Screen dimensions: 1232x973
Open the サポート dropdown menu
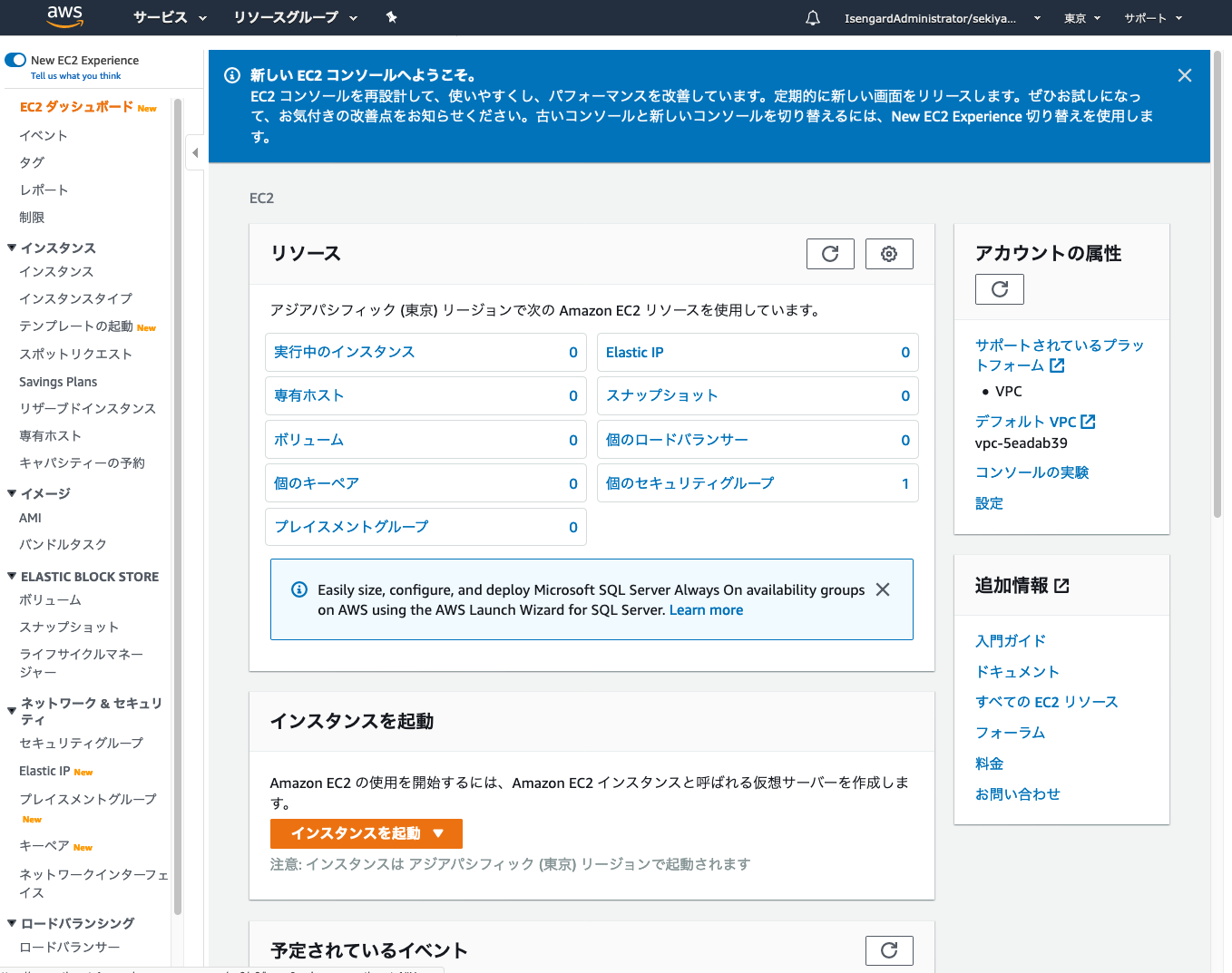pyautogui.click(x=1153, y=18)
